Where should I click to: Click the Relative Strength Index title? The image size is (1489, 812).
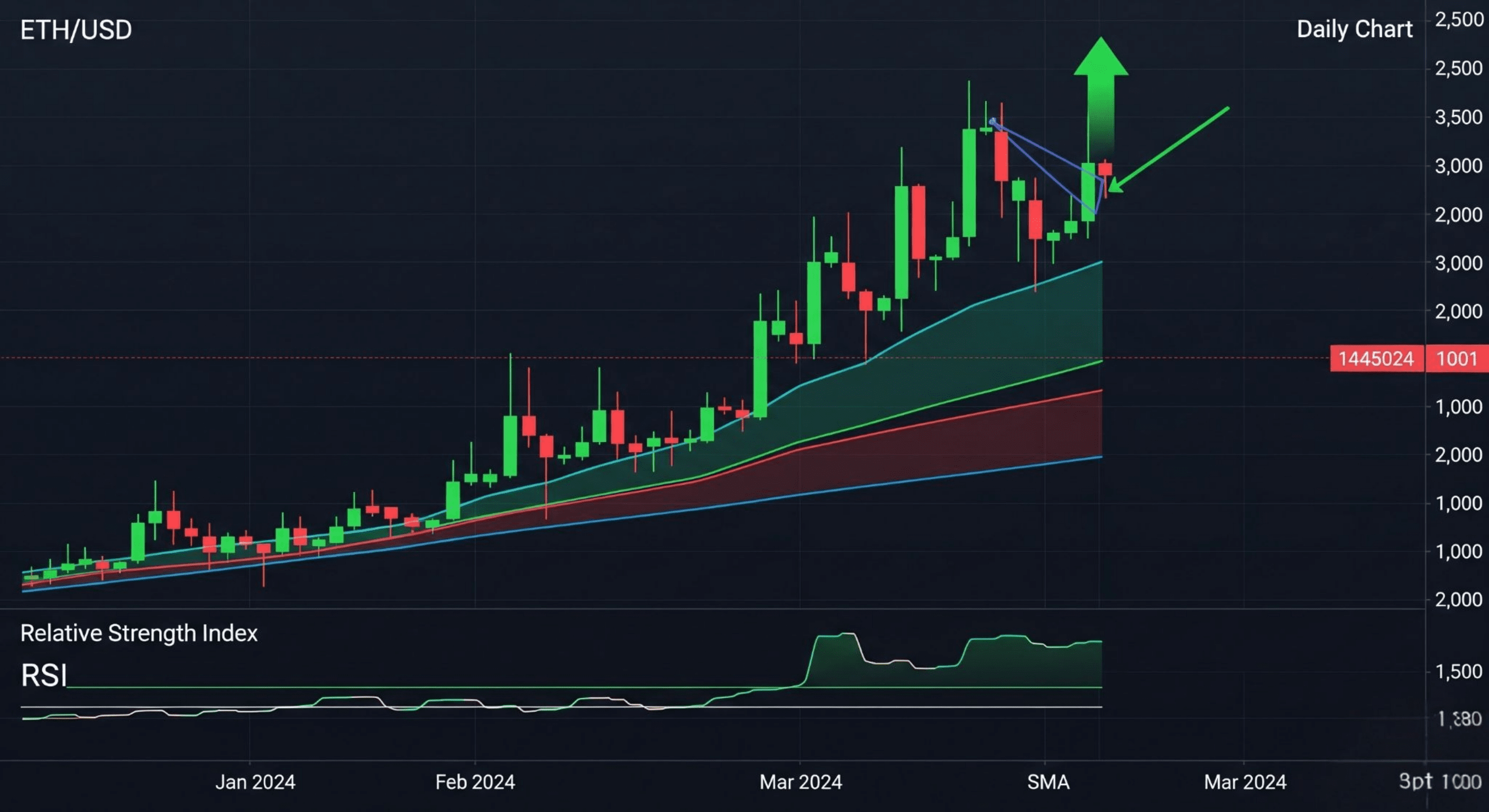(x=139, y=633)
